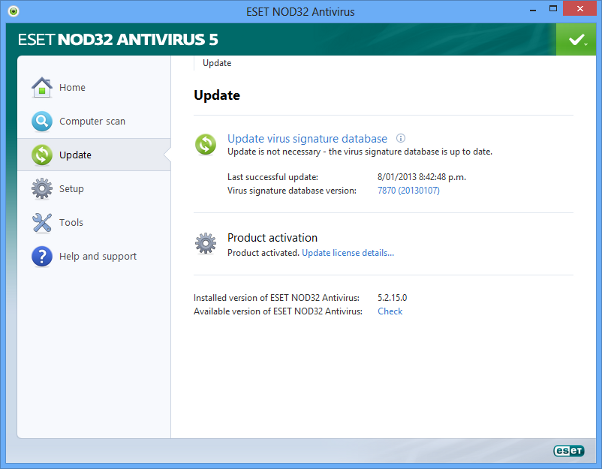Minimize the ESET NOD32 window
Image resolution: width=602 pixels, height=469 pixels.
click(x=533, y=9)
